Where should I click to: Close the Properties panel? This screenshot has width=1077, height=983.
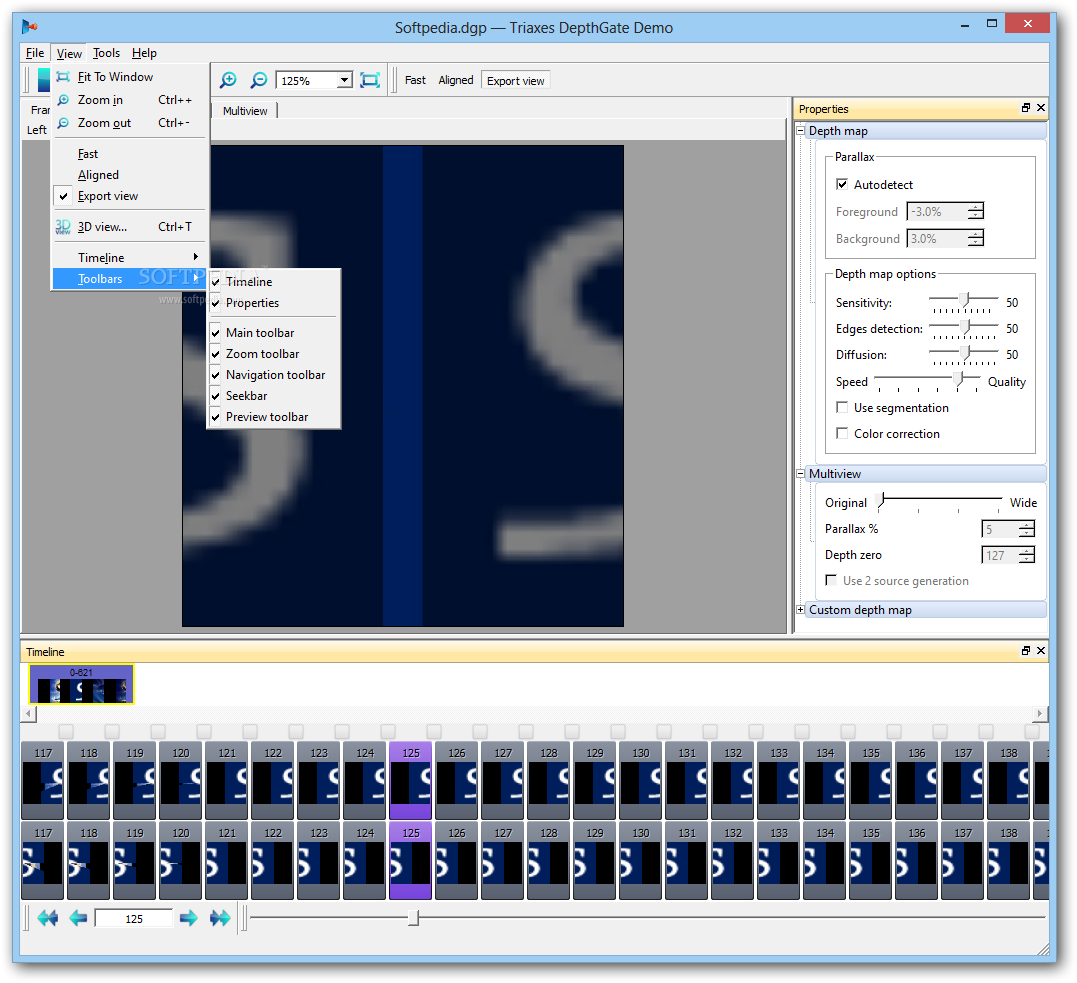click(1041, 108)
